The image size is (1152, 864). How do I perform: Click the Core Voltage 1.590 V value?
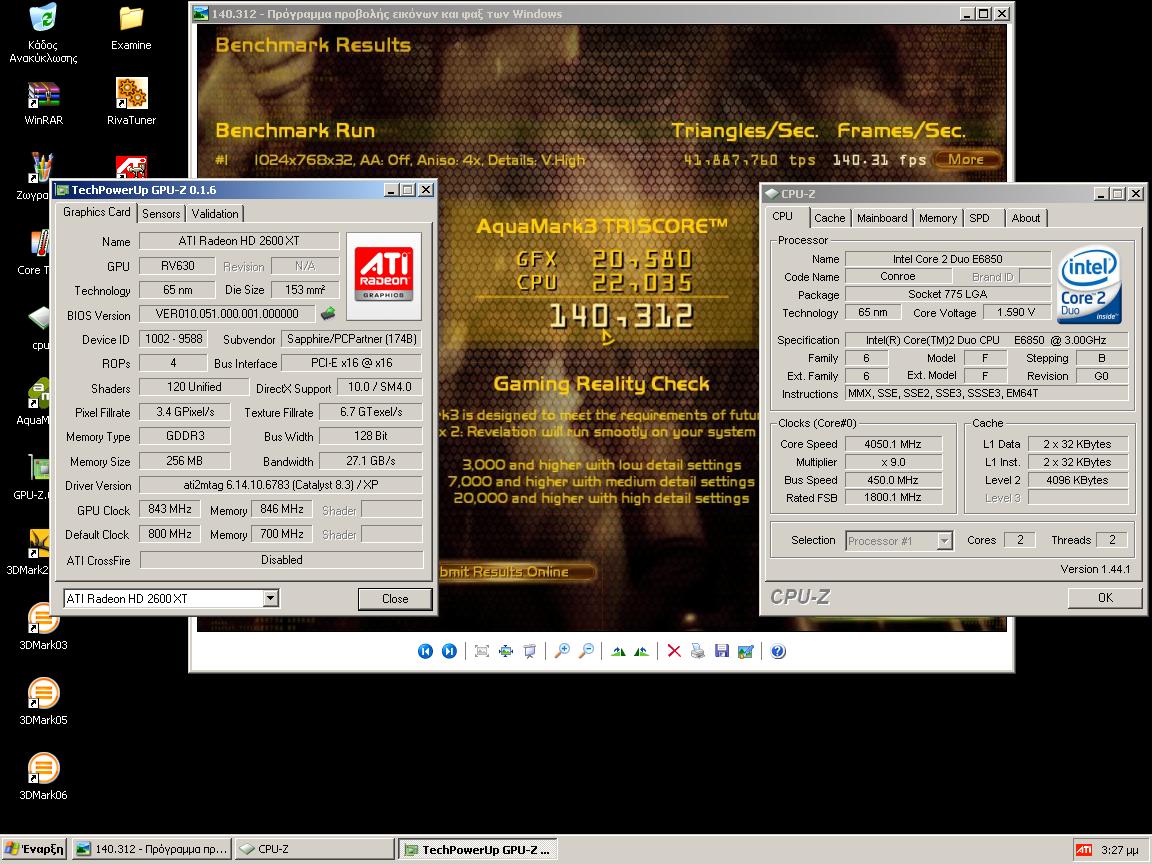point(1015,312)
